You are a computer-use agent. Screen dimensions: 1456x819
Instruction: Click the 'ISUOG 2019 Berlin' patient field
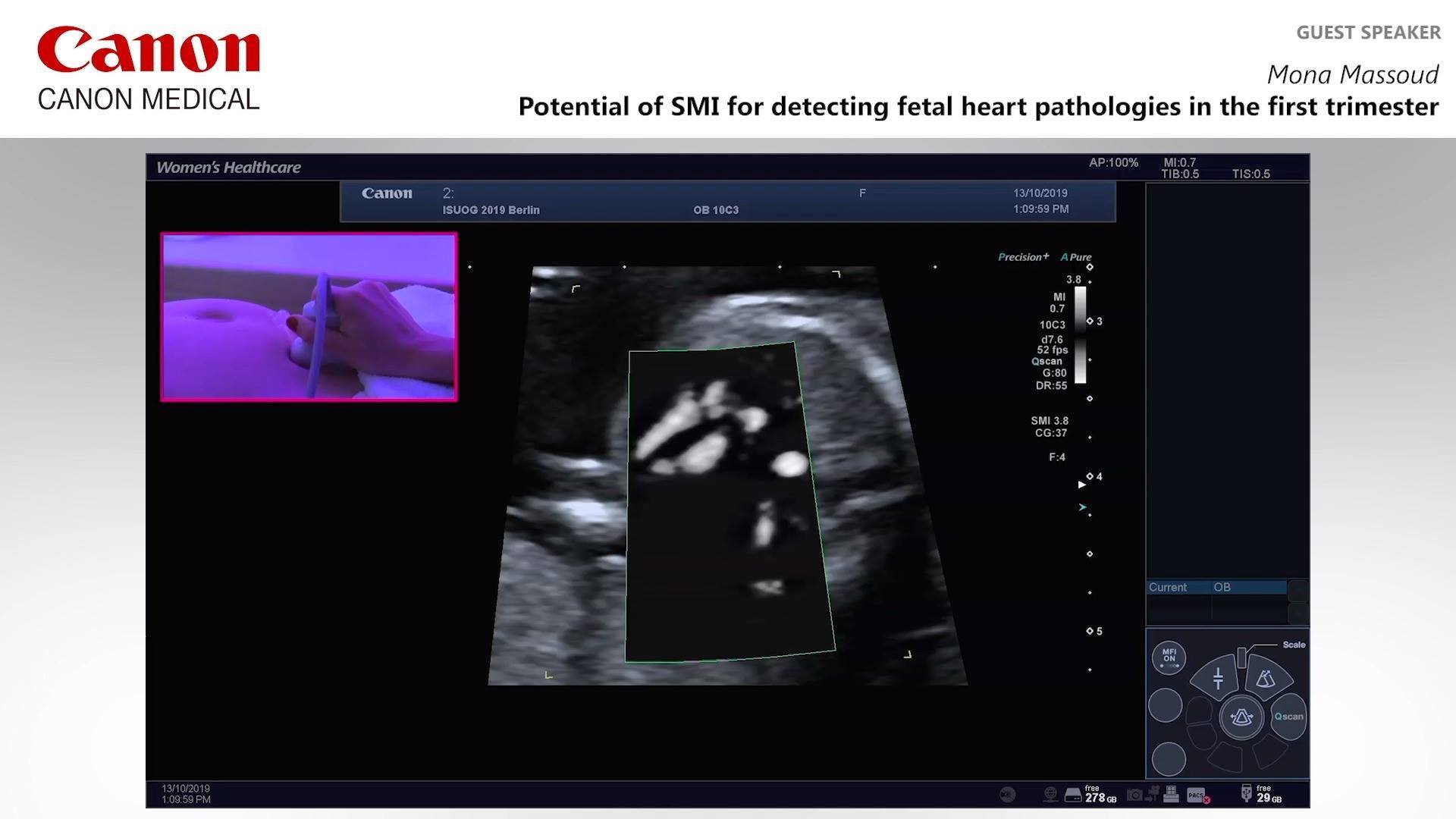pos(491,210)
